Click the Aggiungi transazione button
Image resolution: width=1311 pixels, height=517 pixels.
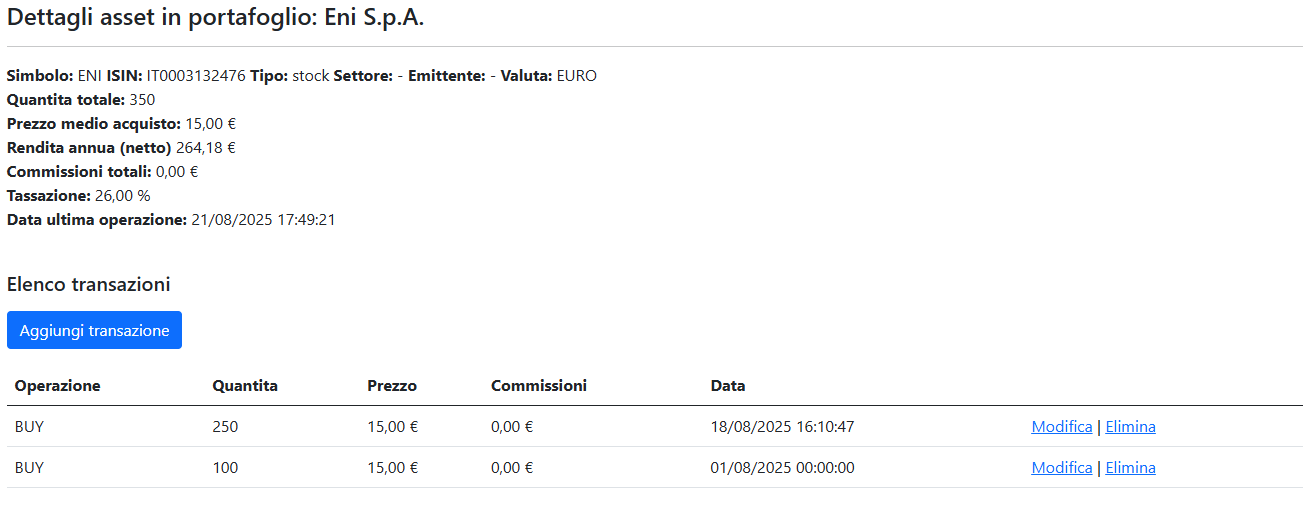coord(94,331)
